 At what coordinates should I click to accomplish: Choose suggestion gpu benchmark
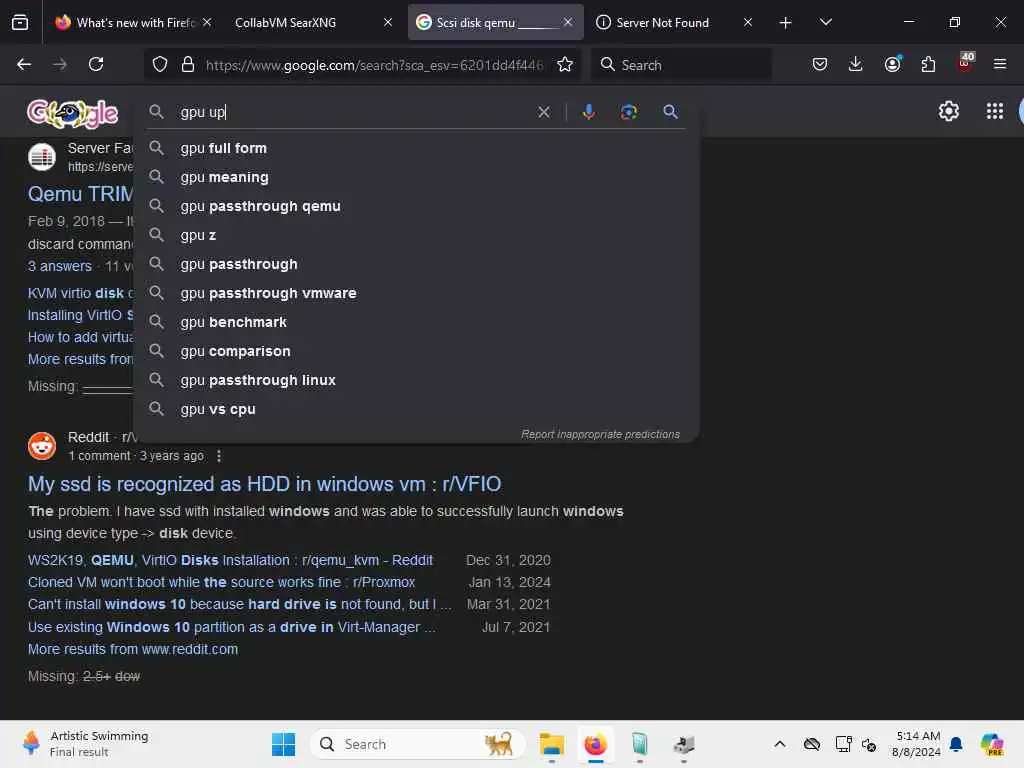(x=416, y=322)
